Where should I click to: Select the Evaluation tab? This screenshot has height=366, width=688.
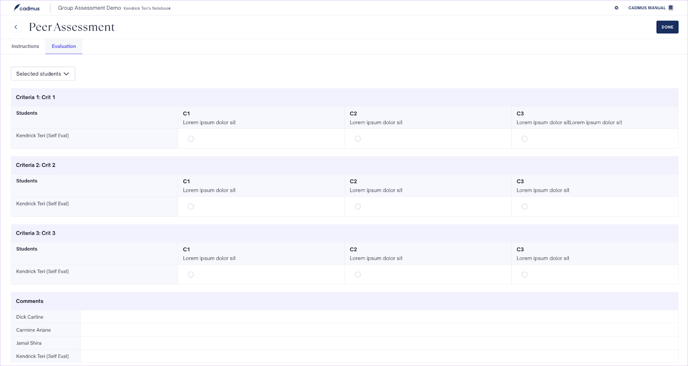click(64, 46)
